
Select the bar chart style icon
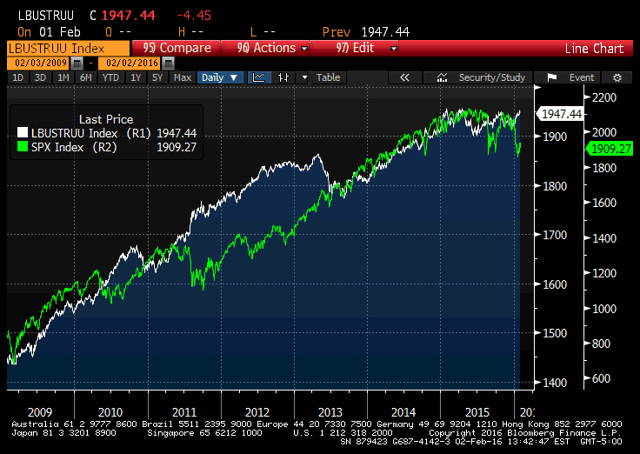(283, 78)
